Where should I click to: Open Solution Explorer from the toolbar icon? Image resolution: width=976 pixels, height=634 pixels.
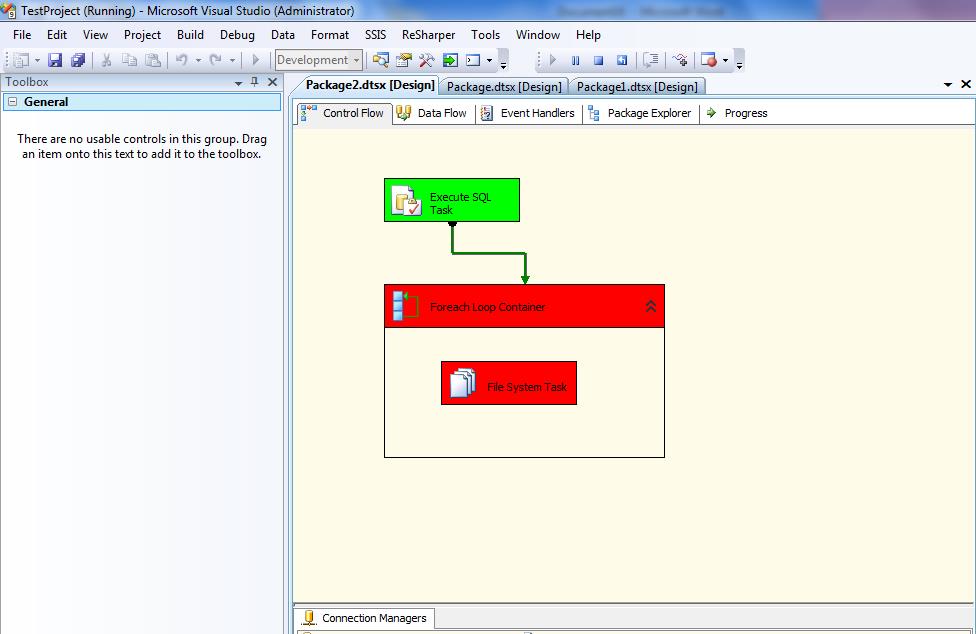click(381, 60)
